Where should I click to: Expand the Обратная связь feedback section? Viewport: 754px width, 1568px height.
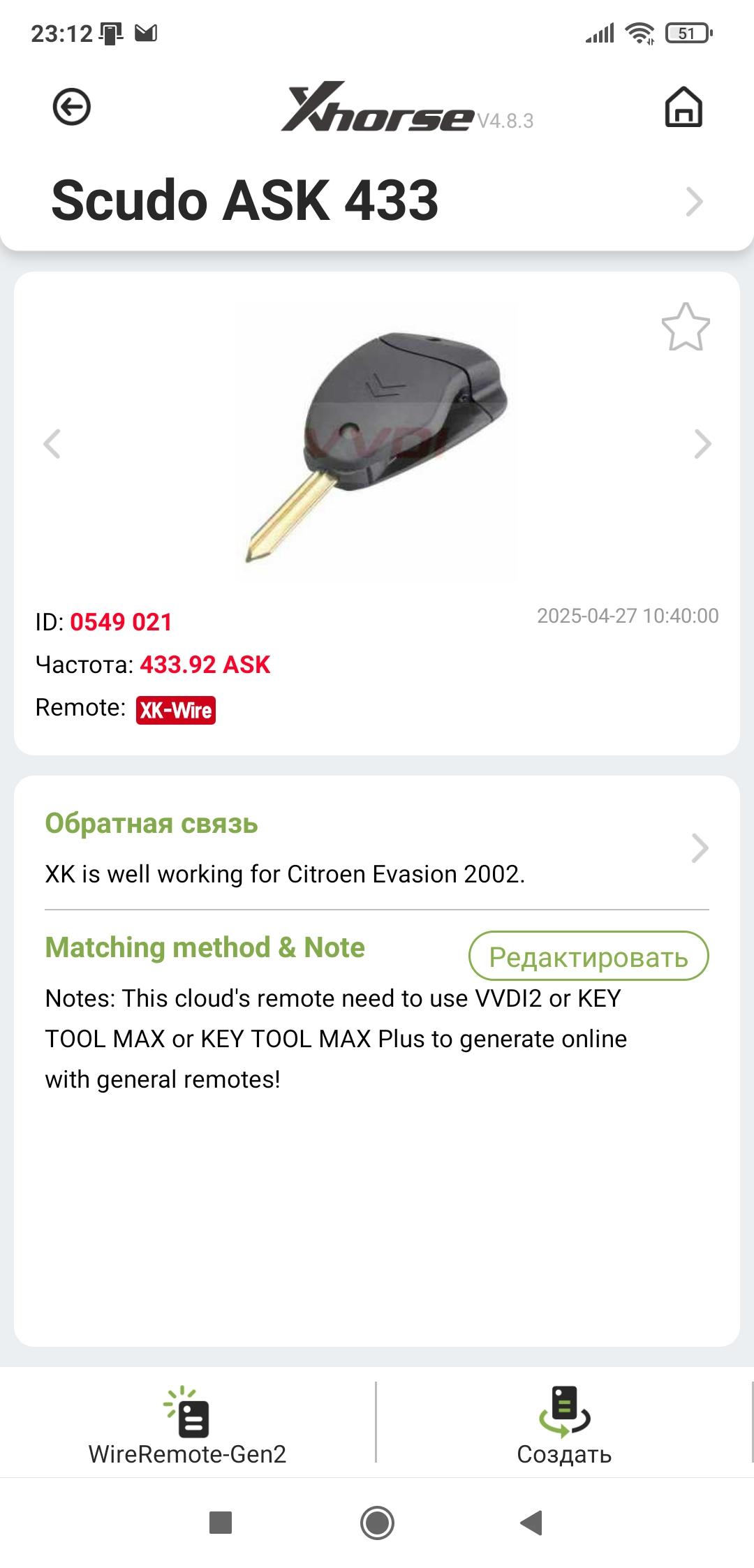699,848
